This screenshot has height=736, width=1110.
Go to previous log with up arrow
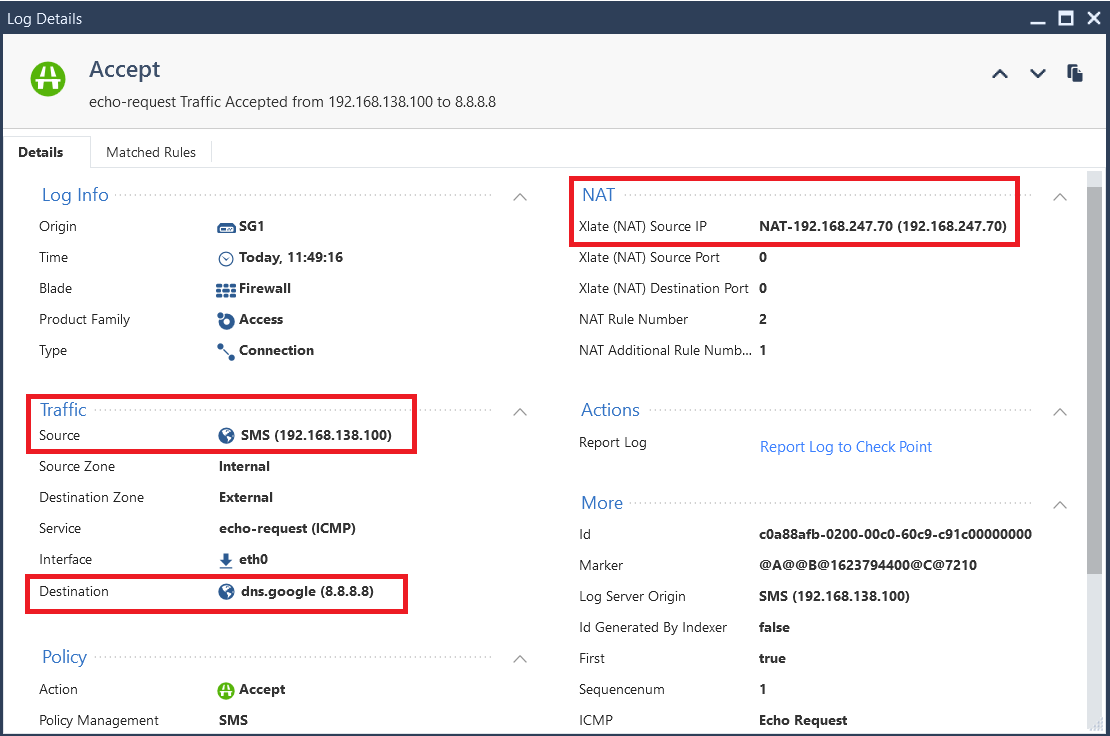(x=1000, y=74)
